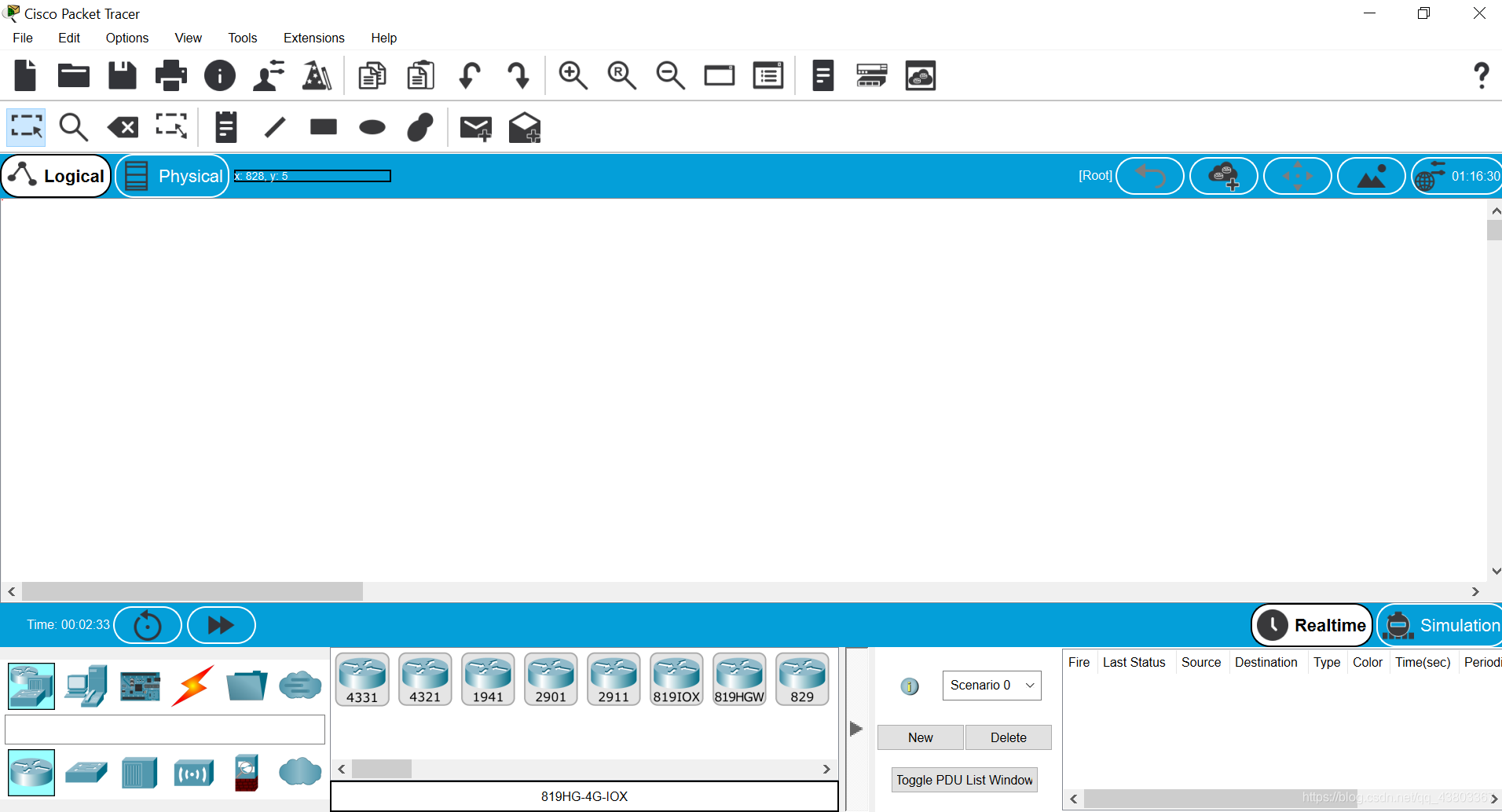The height and width of the screenshot is (812, 1502).
Task: Select Switches subcategory
Action: tap(86, 773)
